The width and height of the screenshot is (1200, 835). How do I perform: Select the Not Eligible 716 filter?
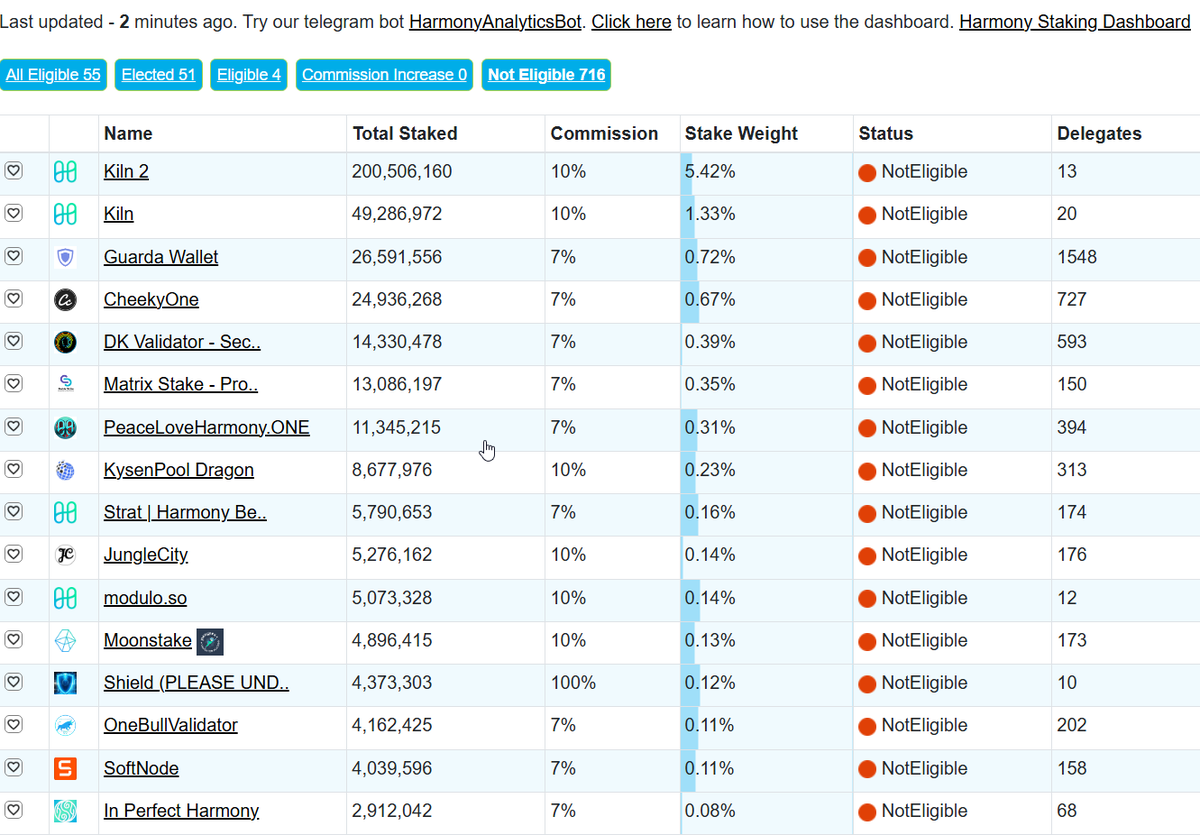point(546,75)
